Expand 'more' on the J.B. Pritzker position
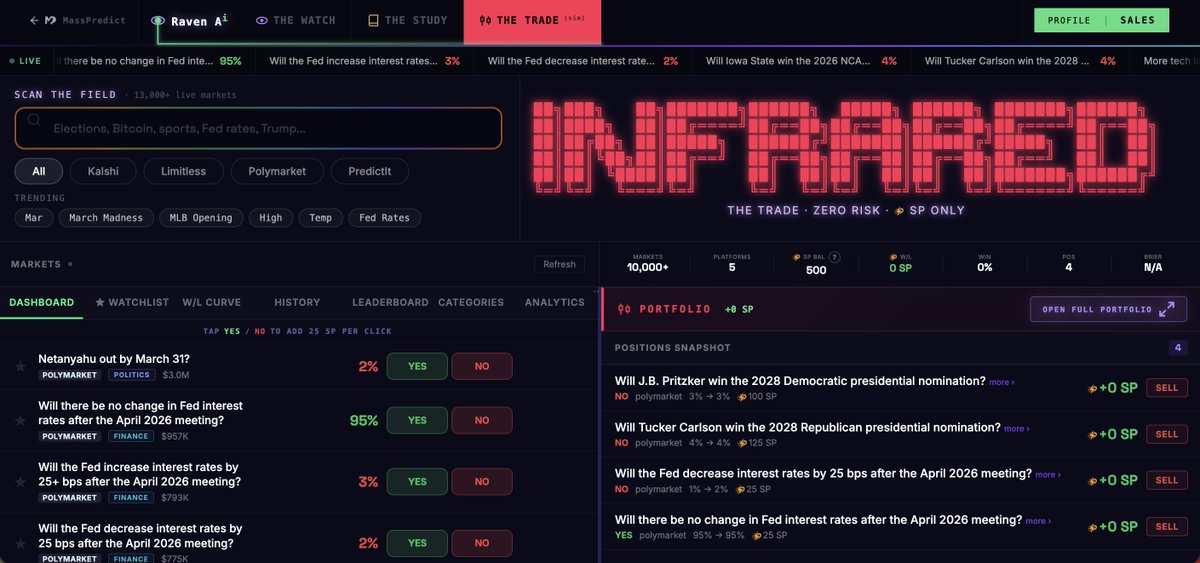Image resolution: width=1200 pixels, height=563 pixels. click(x=1001, y=382)
